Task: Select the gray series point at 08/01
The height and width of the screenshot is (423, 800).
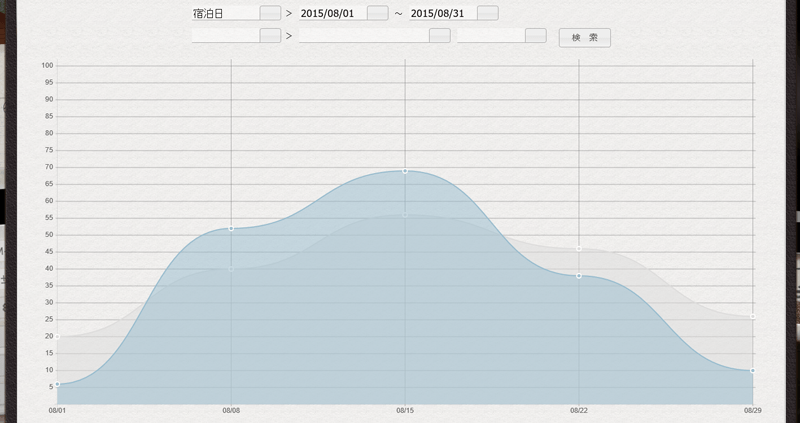Action: click(x=58, y=337)
